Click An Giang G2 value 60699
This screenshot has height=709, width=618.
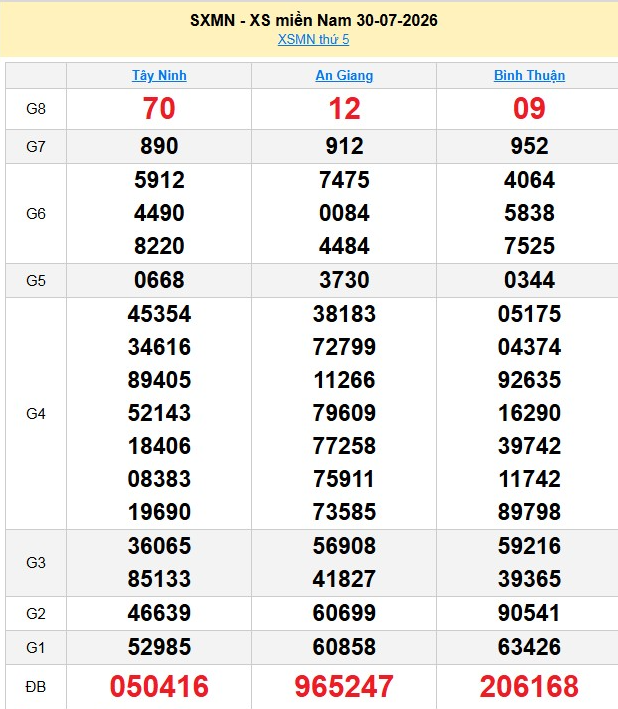(x=344, y=613)
